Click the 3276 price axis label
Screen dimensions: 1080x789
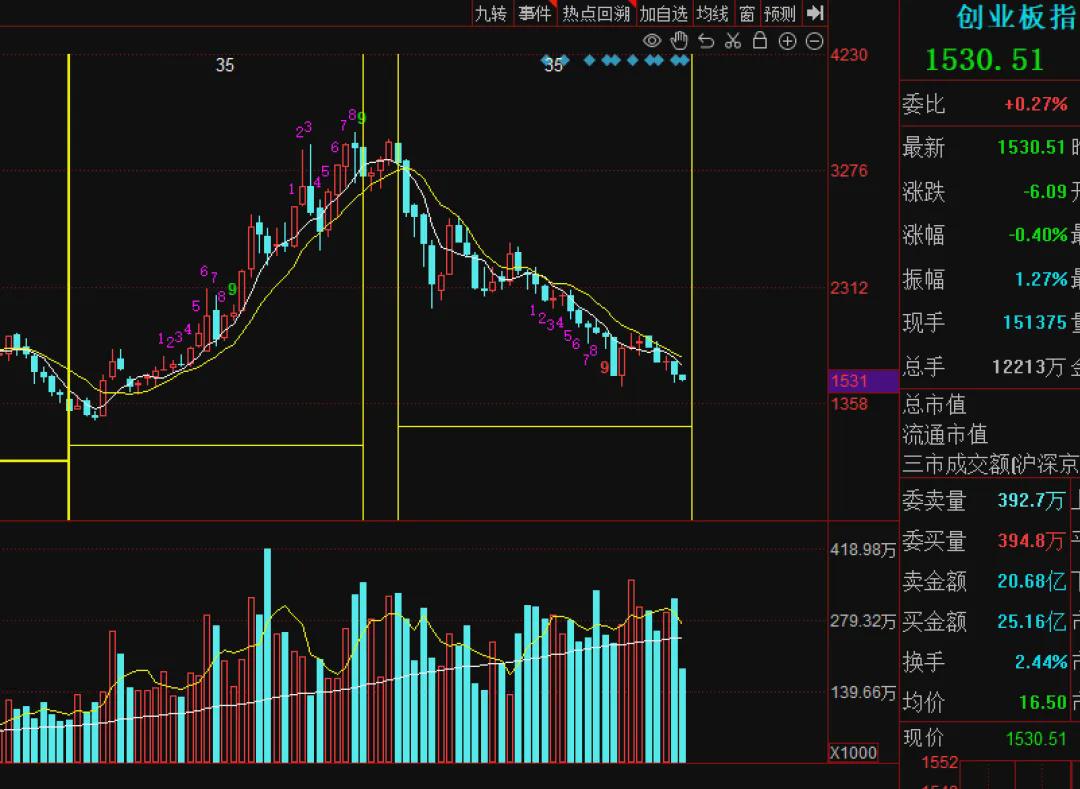coord(849,171)
